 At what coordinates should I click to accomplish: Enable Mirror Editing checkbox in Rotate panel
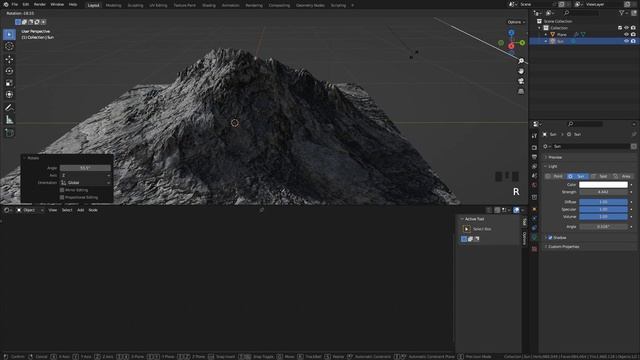pos(62,190)
